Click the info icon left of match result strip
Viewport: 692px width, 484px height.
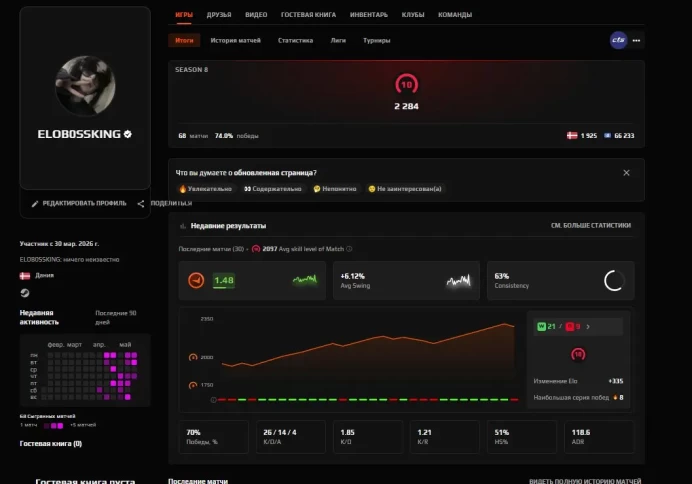(x=213, y=400)
